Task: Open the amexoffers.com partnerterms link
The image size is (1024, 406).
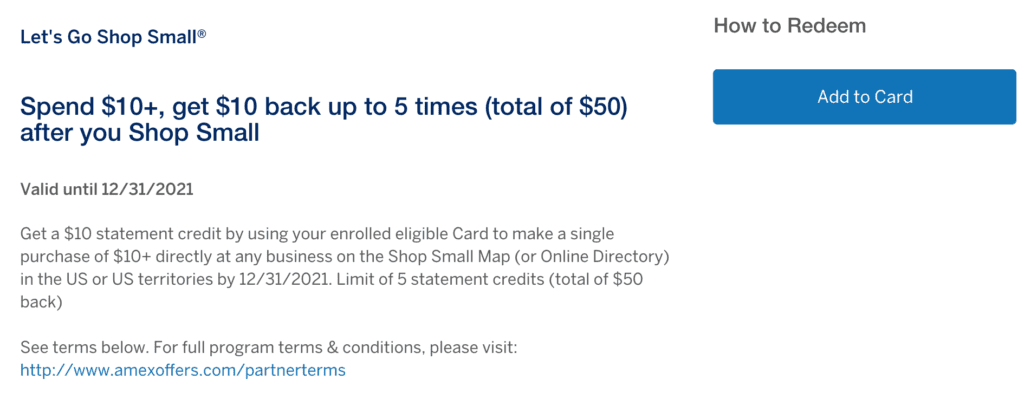Action: (x=182, y=371)
